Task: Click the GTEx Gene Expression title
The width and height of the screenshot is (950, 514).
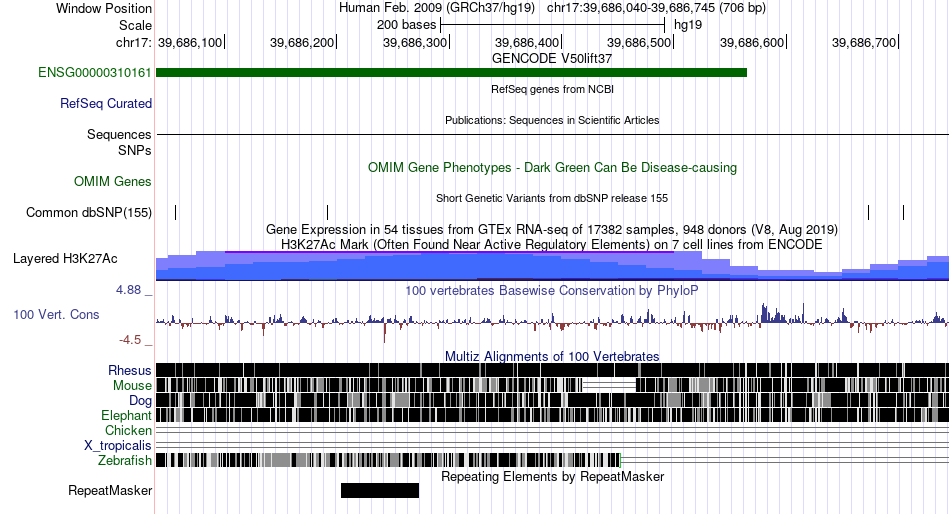Action: (552, 230)
